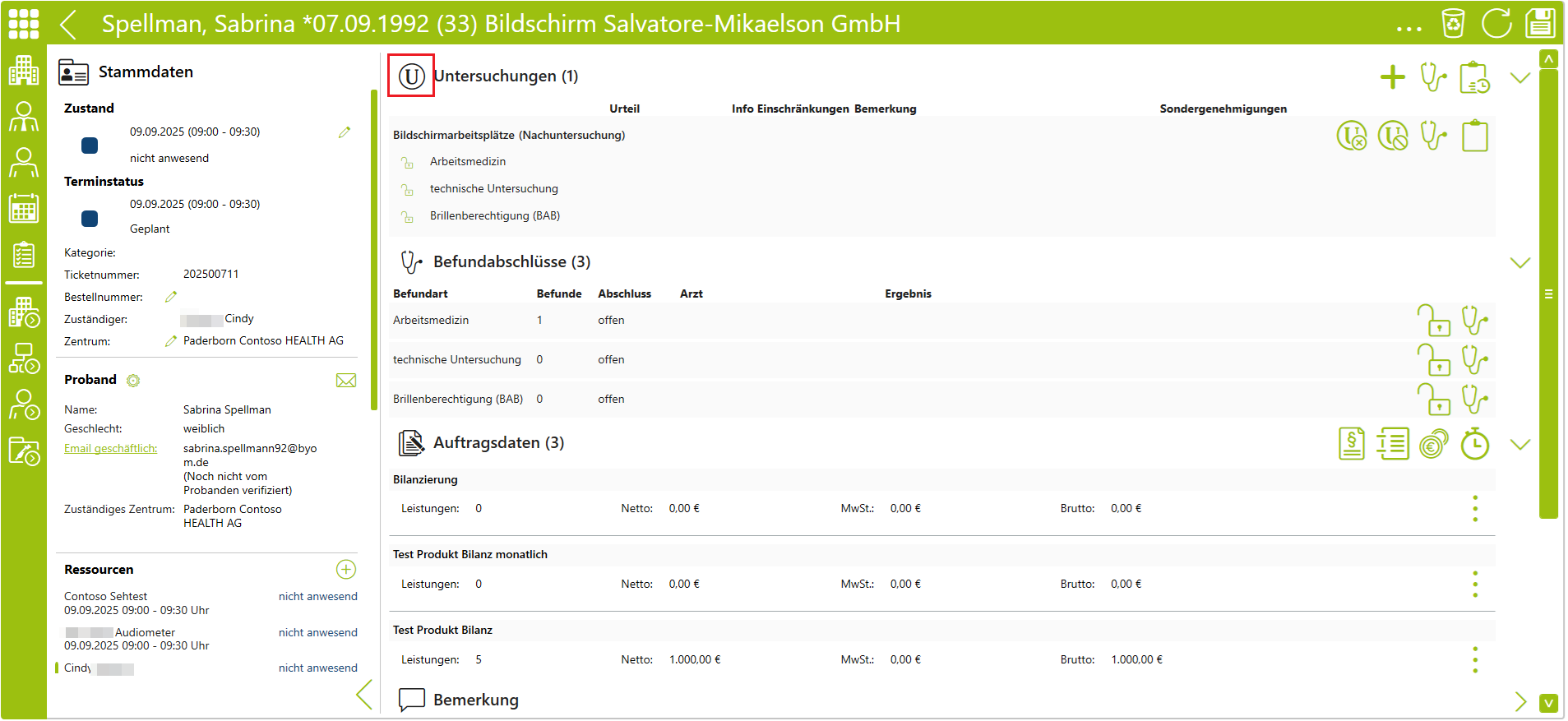Click the Ticketnummer value 202500711

pyautogui.click(x=210, y=275)
